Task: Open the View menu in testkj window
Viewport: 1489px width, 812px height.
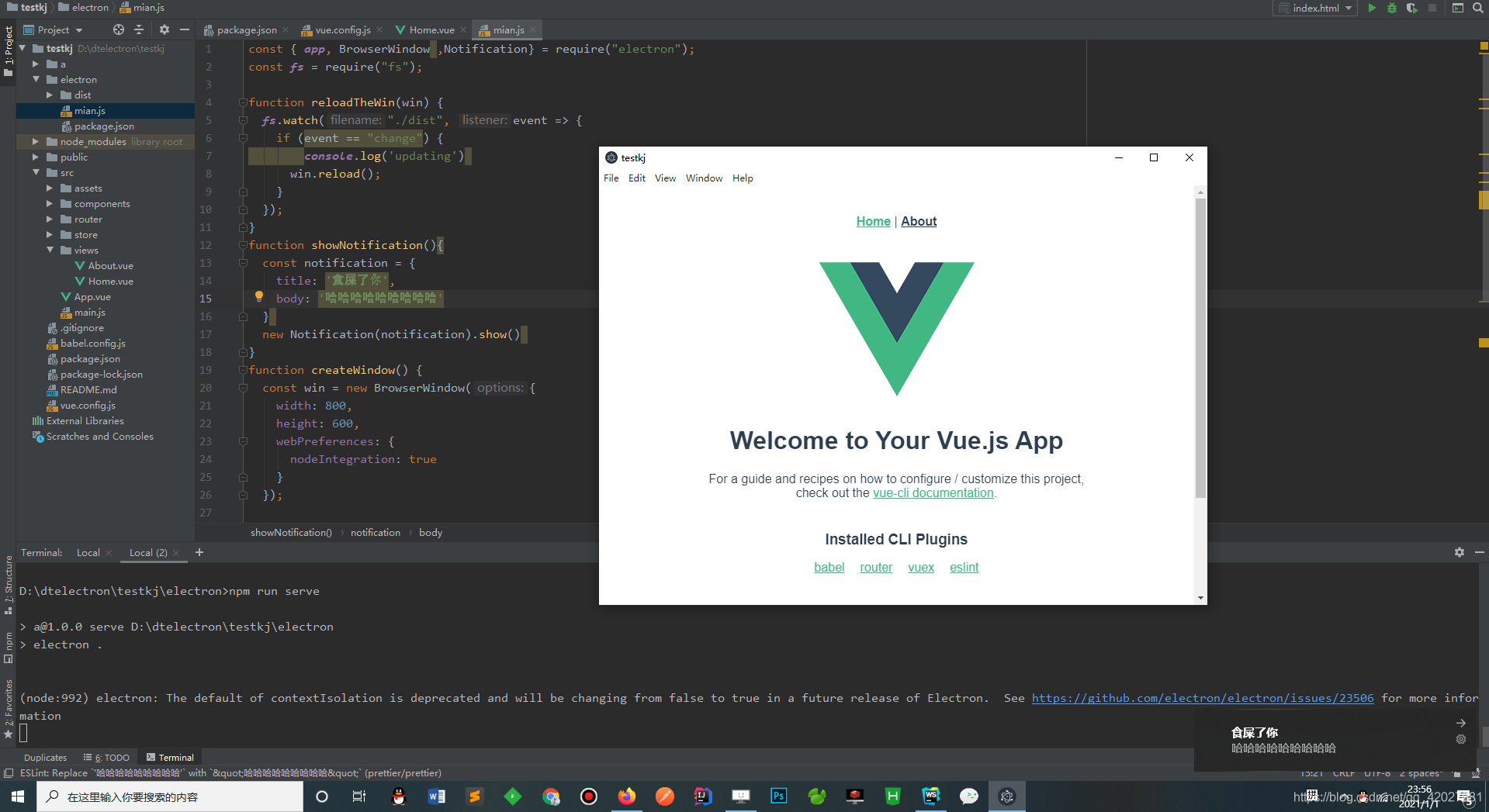Action: [665, 178]
